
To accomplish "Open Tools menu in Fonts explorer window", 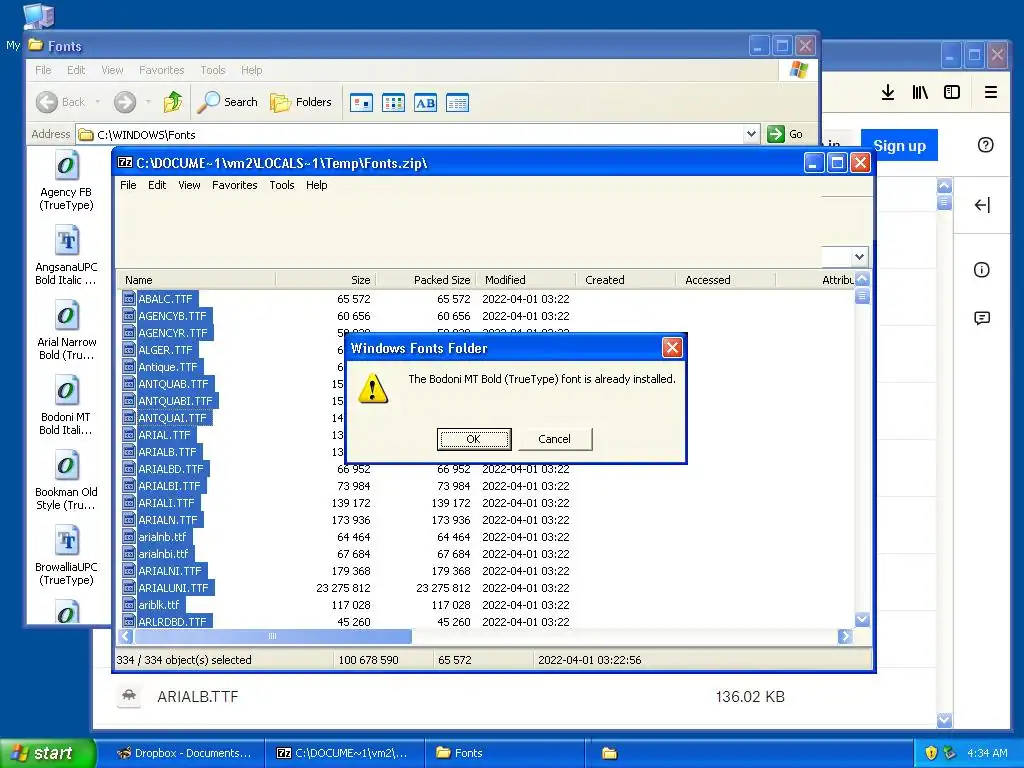I will click(212, 70).
